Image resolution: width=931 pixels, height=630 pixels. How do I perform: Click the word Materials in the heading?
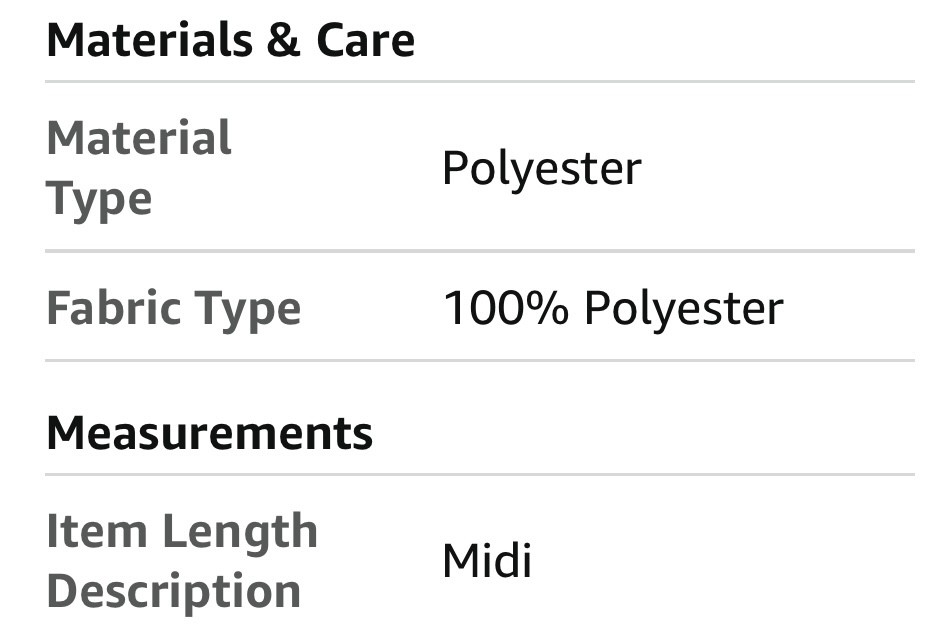pyautogui.click(x=148, y=41)
